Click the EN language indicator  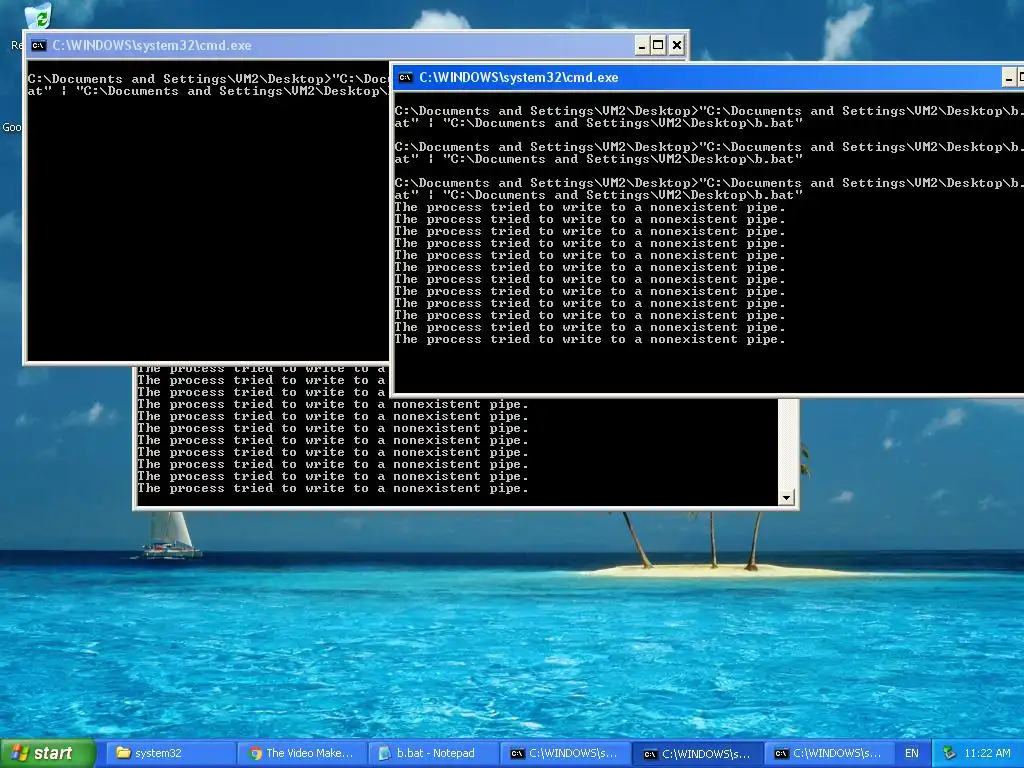(912, 753)
